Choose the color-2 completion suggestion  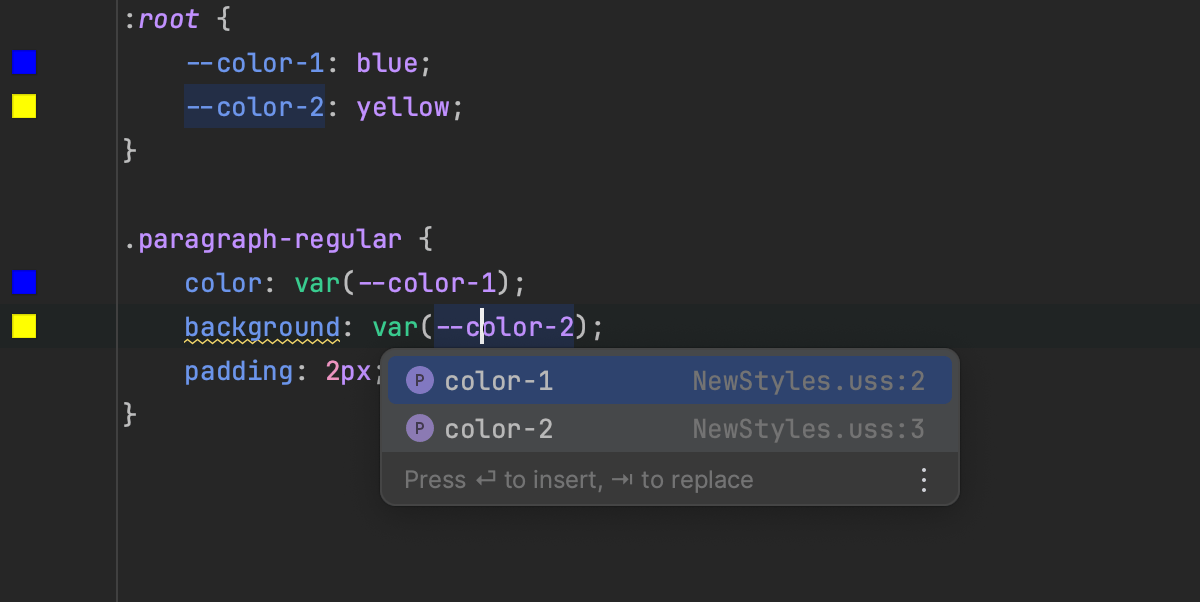point(499,429)
